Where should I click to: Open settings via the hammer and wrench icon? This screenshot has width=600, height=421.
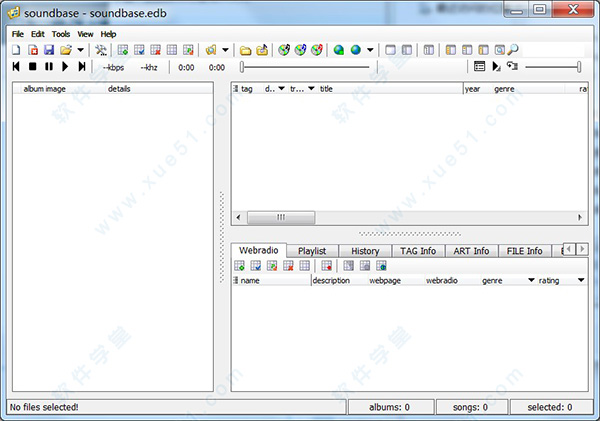[101, 50]
